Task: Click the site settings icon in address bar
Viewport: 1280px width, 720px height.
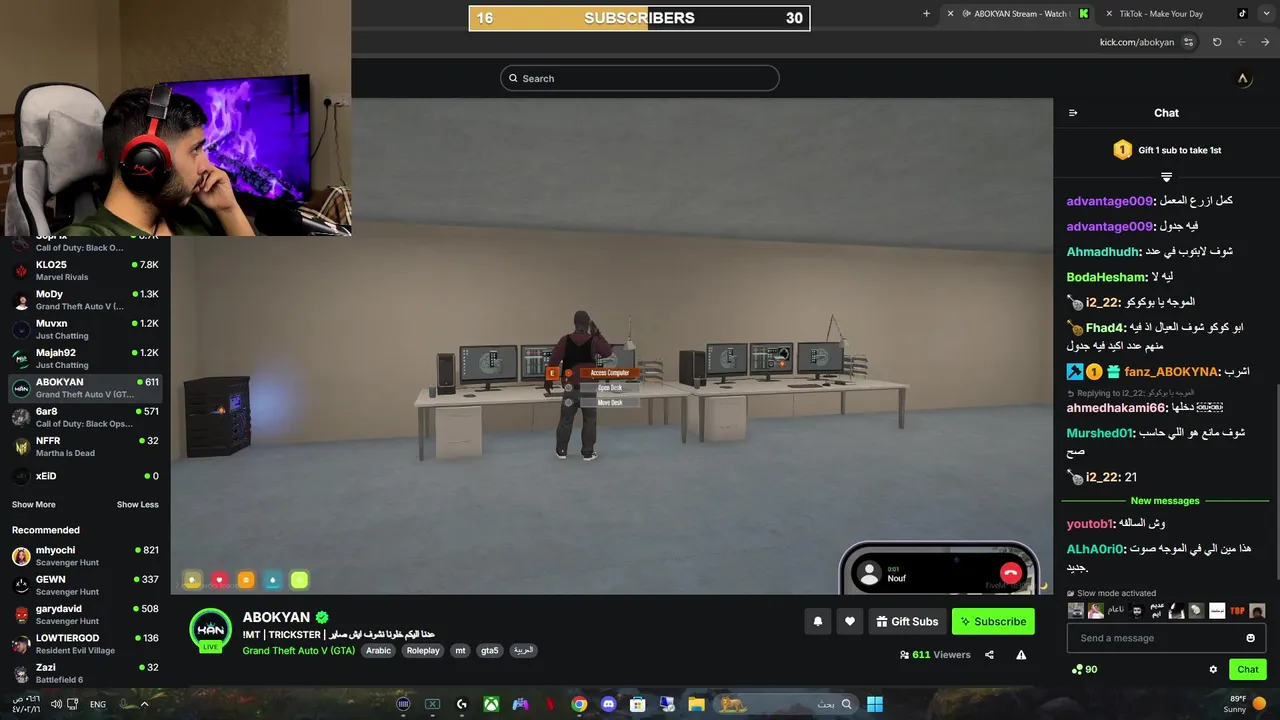Action: point(1188,42)
